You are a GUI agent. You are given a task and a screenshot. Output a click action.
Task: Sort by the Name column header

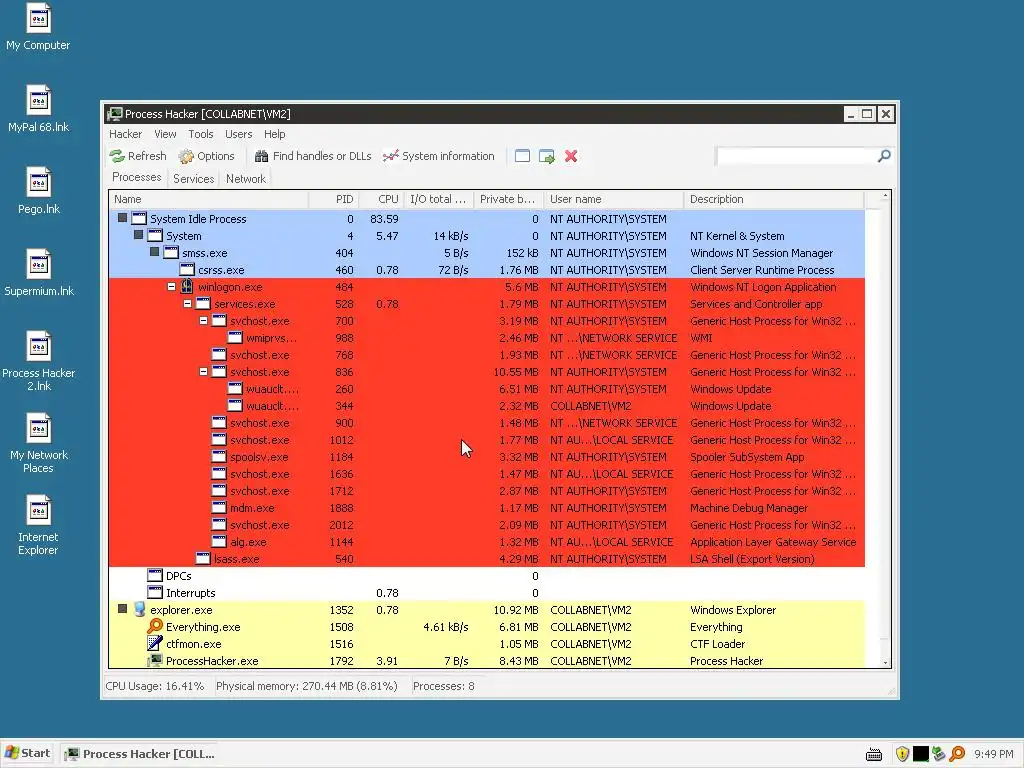click(208, 199)
